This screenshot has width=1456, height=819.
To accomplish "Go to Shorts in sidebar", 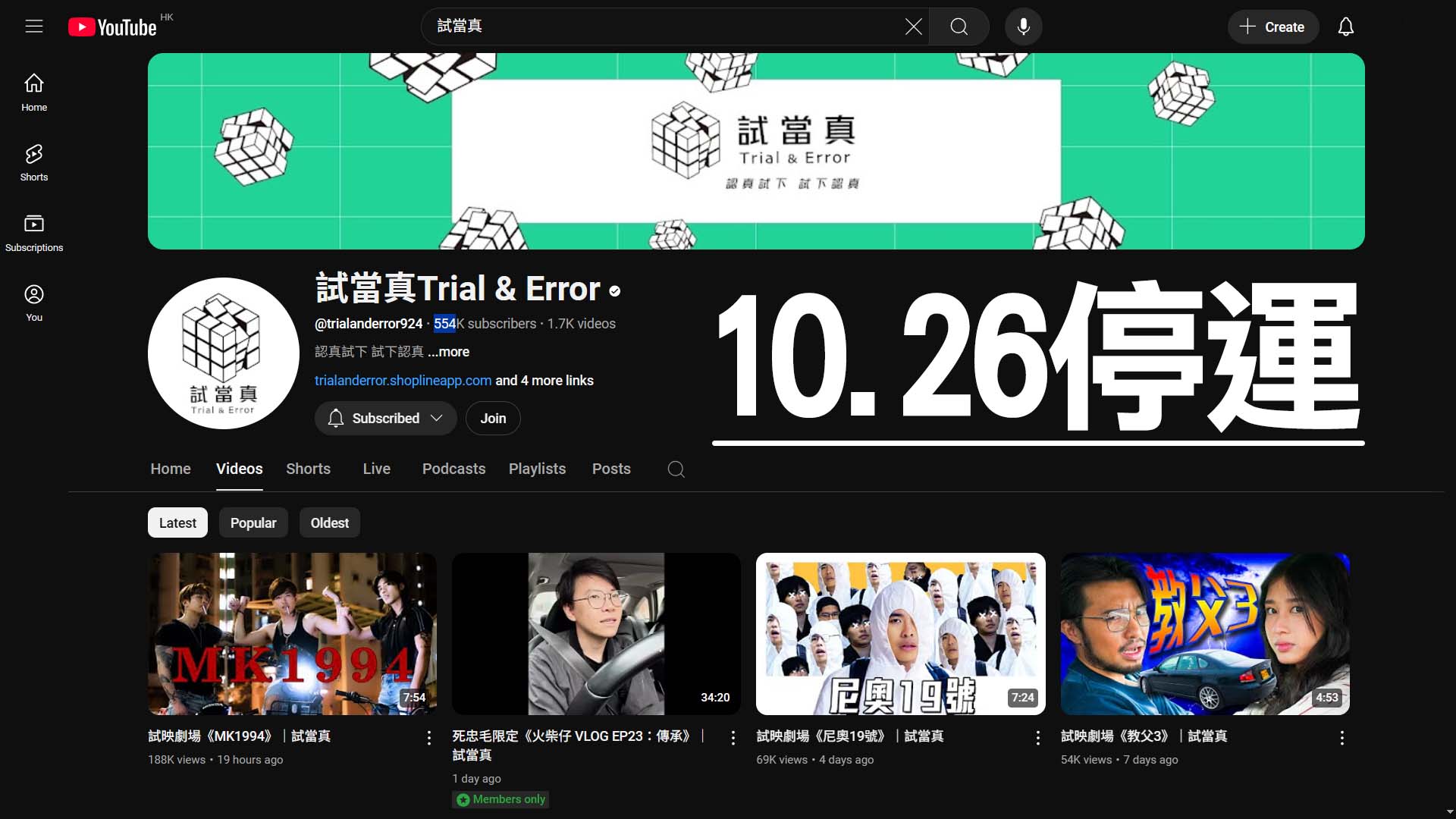I will click(x=34, y=163).
